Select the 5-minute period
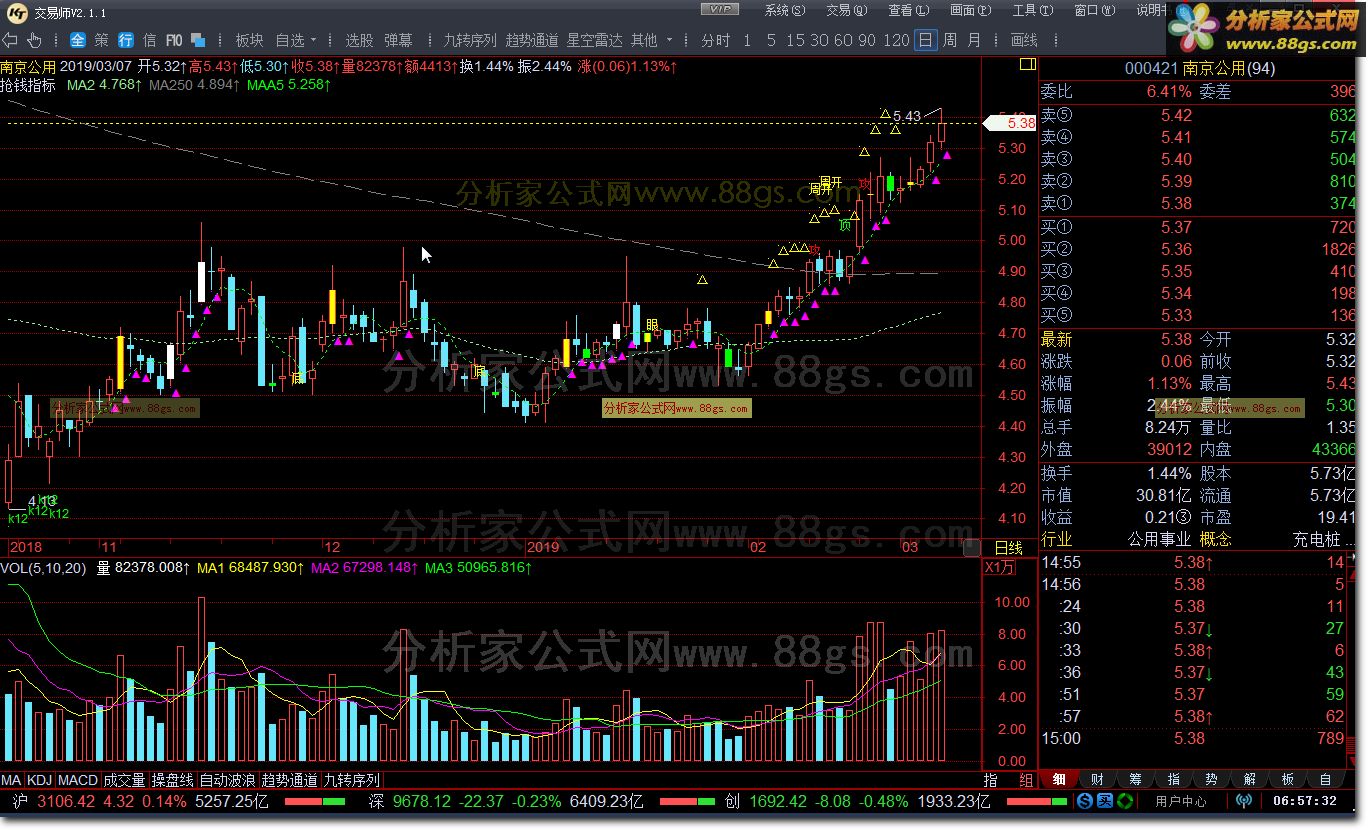Image resolution: width=1368 pixels, height=830 pixels. 771,40
